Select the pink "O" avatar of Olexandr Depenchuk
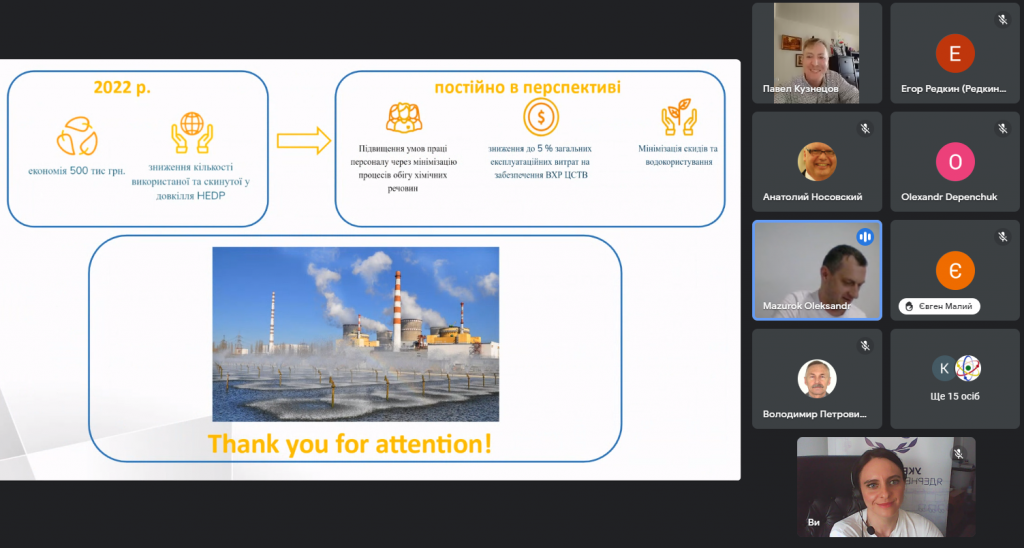Screen dimensions: 1024x548 point(954,161)
